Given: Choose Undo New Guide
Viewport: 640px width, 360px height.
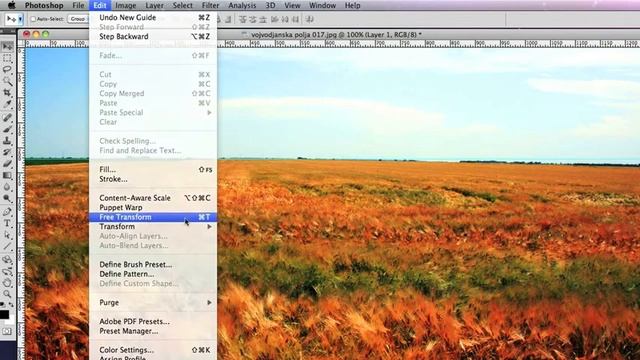Looking at the screenshot, I should (153, 18).
